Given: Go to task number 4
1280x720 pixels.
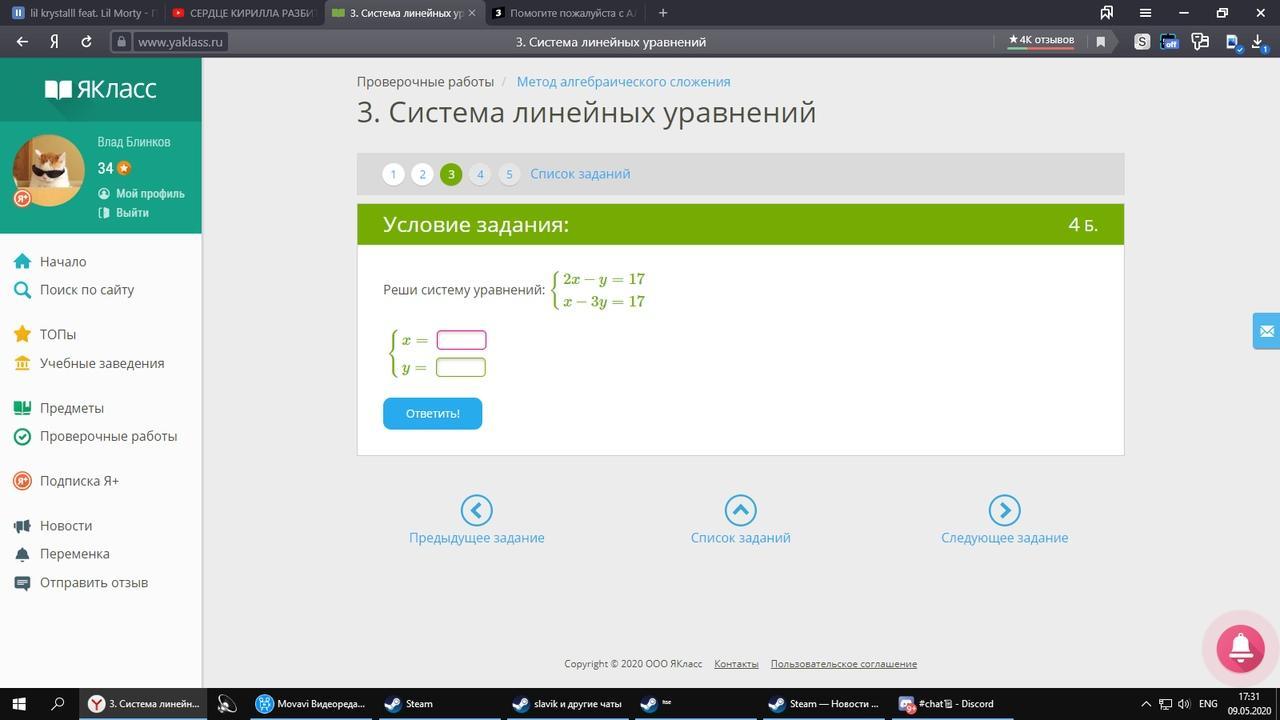Looking at the screenshot, I should [x=480, y=174].
